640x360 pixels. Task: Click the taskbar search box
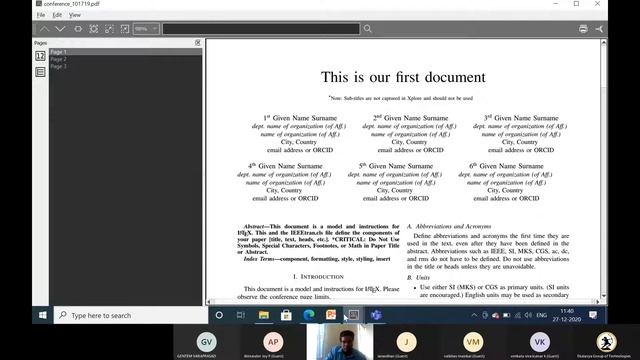(x=131, y=315)
